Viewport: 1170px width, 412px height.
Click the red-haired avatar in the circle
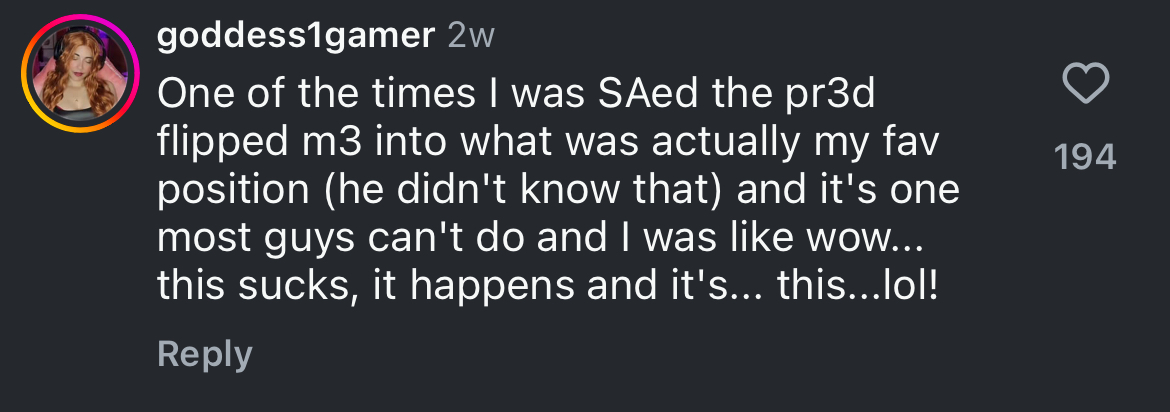[x=80, y=74]
